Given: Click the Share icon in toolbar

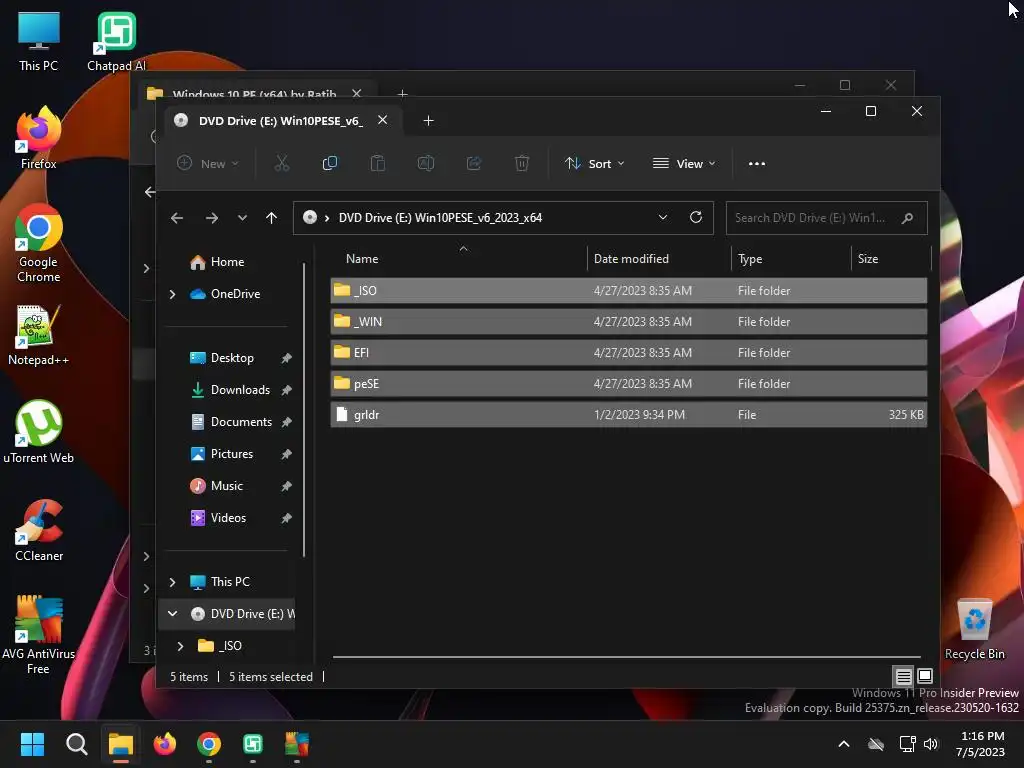Looking at the screenshot, I should (473, 163).
